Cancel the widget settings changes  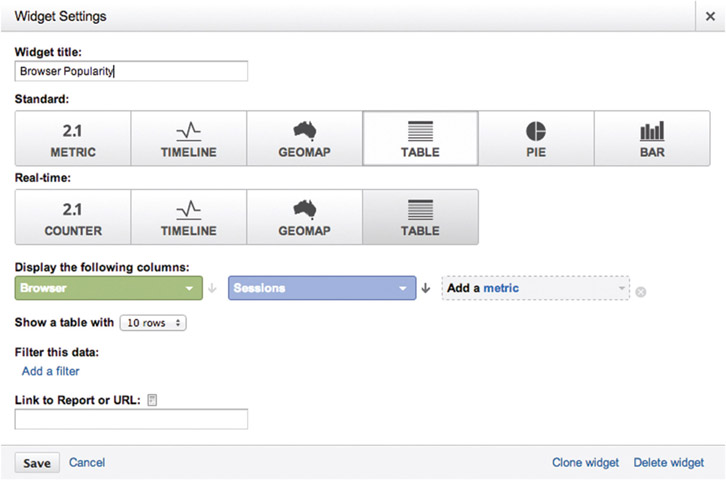pos(87,462)
